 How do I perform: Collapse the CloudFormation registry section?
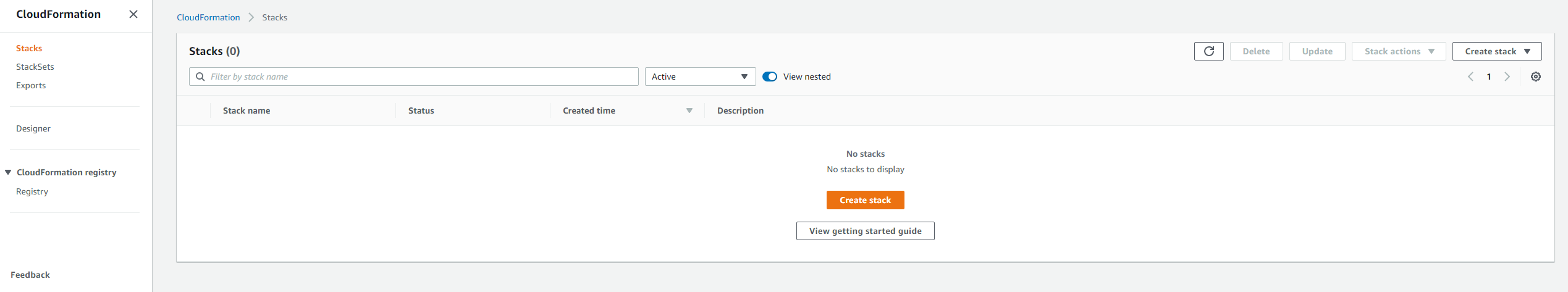point(8,172)
